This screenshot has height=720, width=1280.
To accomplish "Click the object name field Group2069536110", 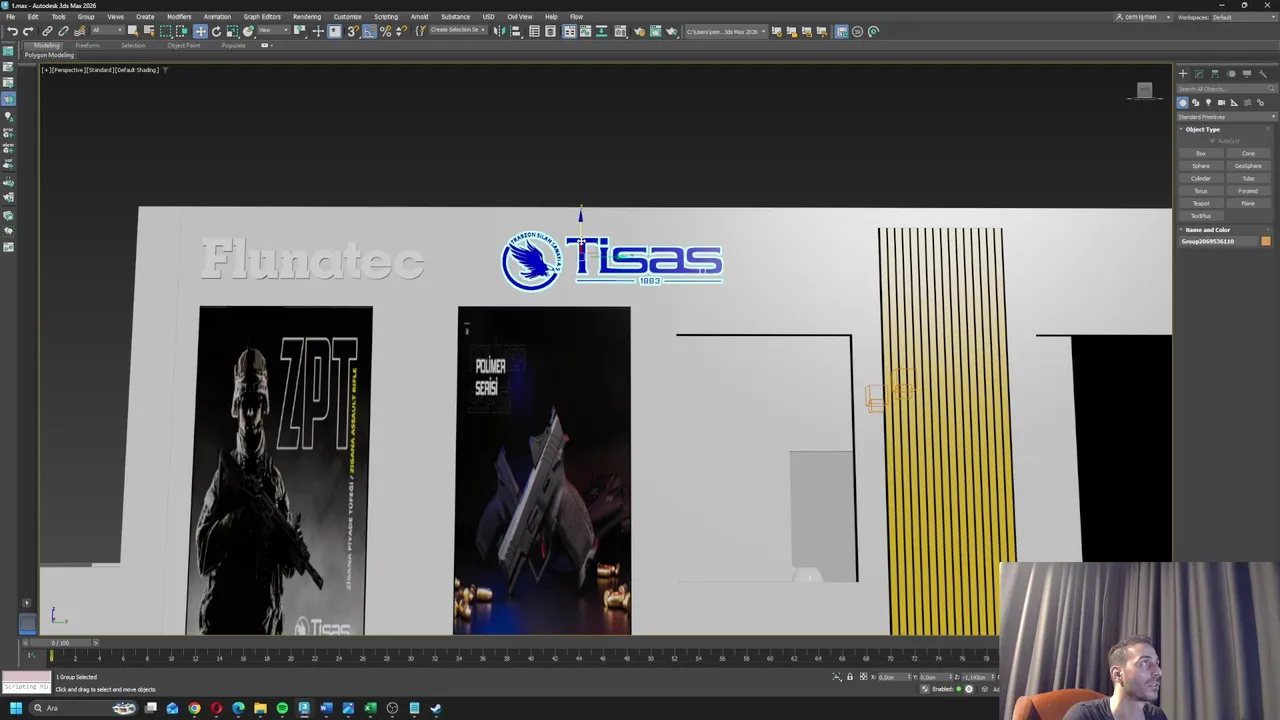I will click(1218, 241).
